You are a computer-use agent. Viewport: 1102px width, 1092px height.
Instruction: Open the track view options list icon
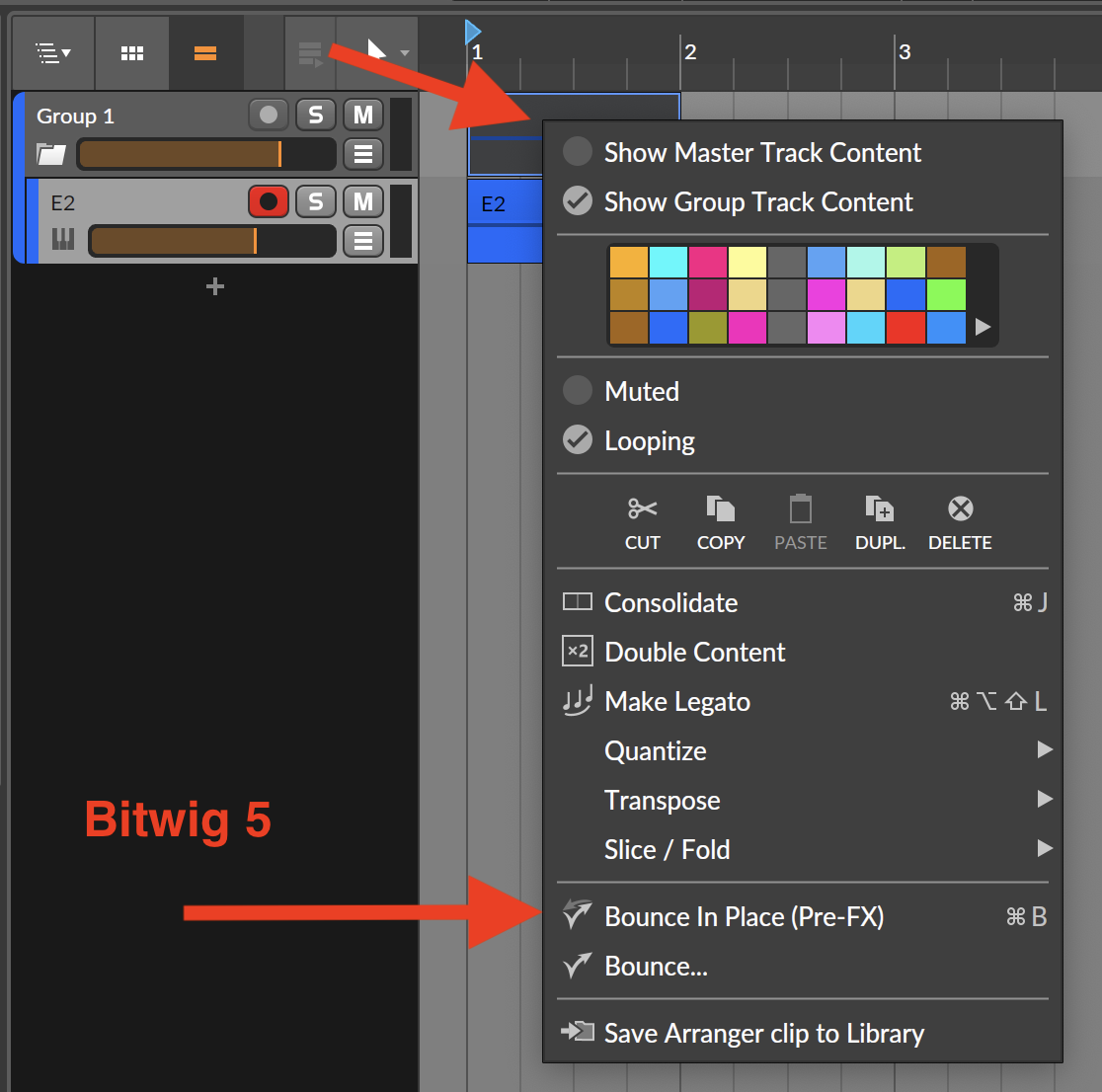53,52
